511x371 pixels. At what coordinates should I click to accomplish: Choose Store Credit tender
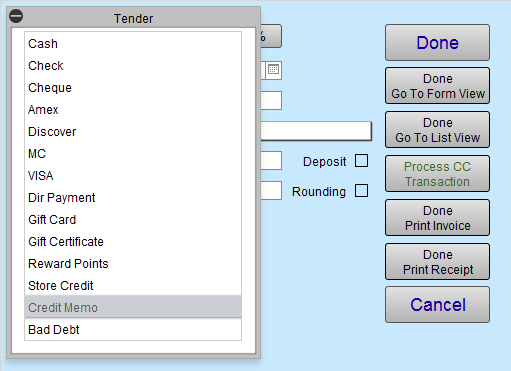(133, 286)
